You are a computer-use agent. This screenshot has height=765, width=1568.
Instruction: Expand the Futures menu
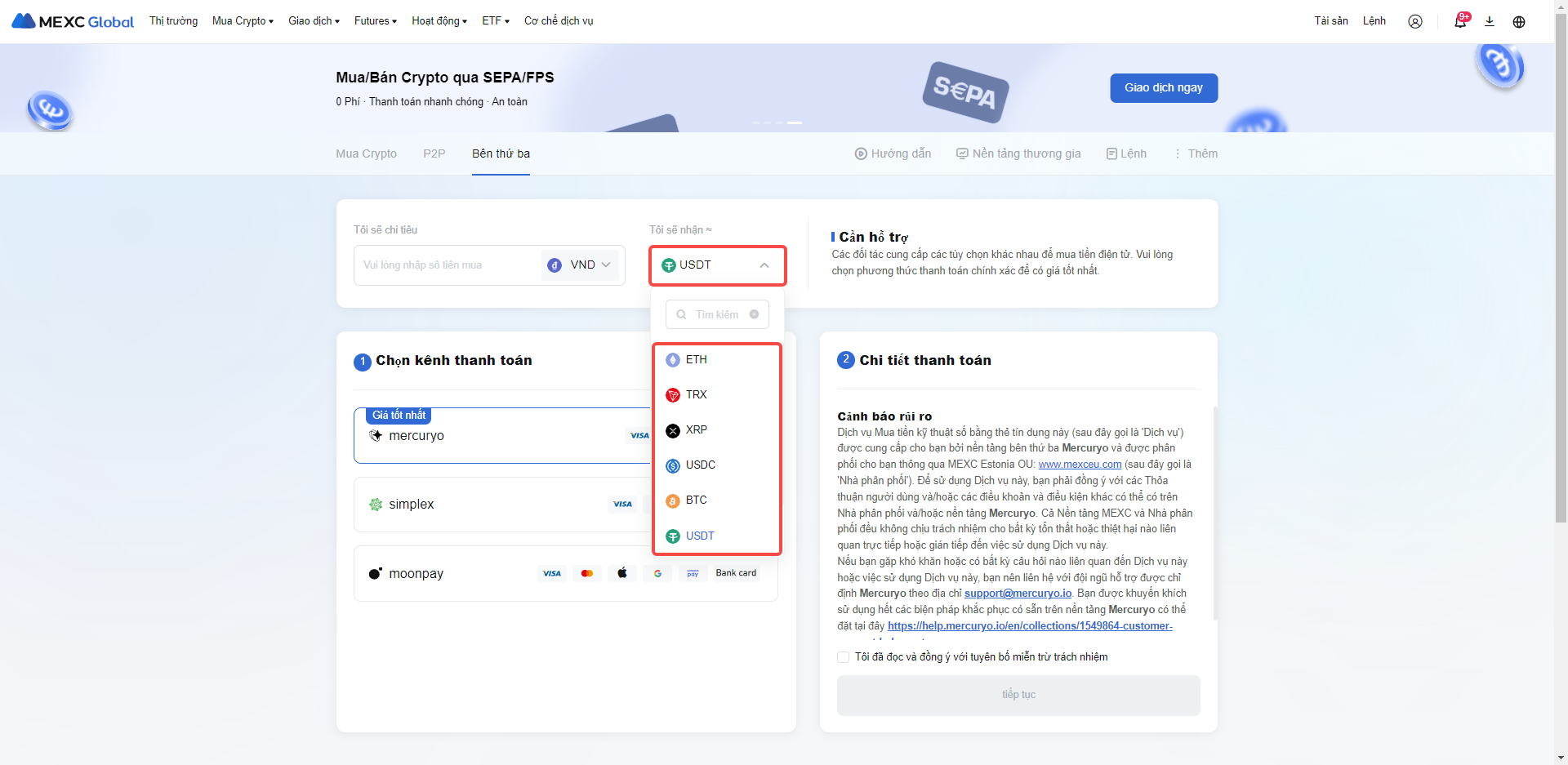[x=375, y=21]
